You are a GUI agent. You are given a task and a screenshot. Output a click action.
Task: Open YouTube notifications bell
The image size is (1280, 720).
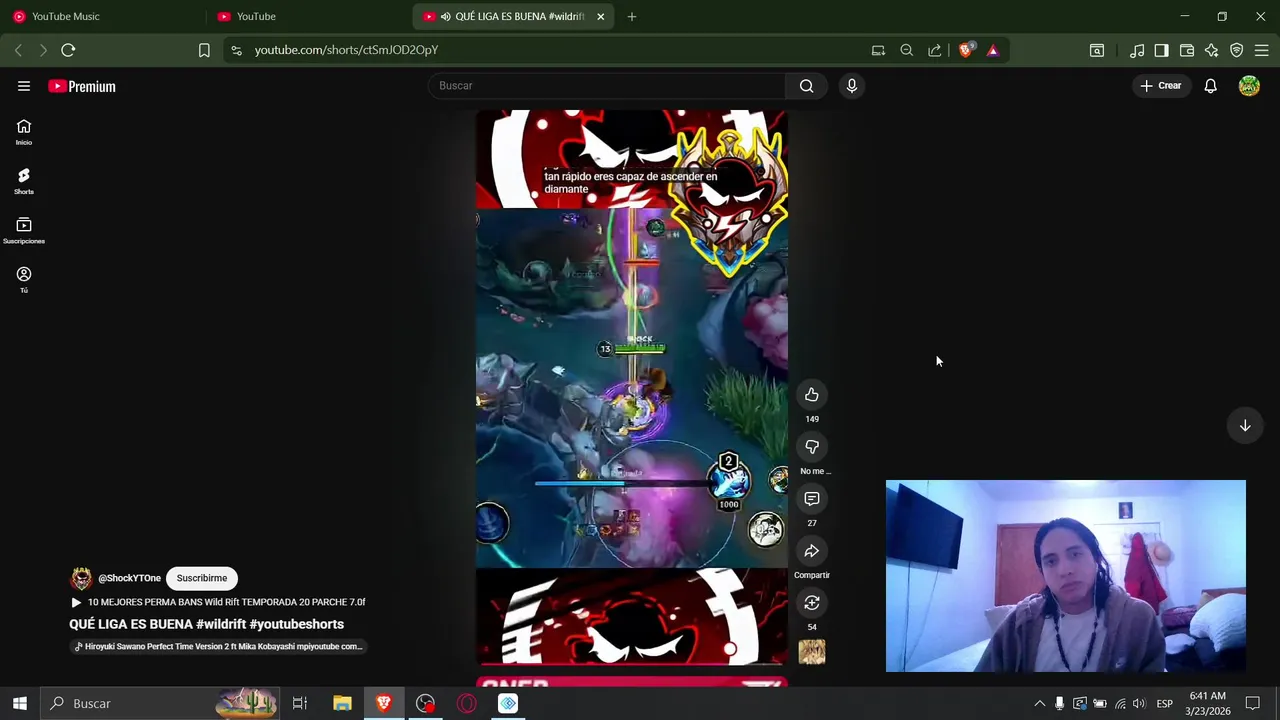[x=1210, y=86]
